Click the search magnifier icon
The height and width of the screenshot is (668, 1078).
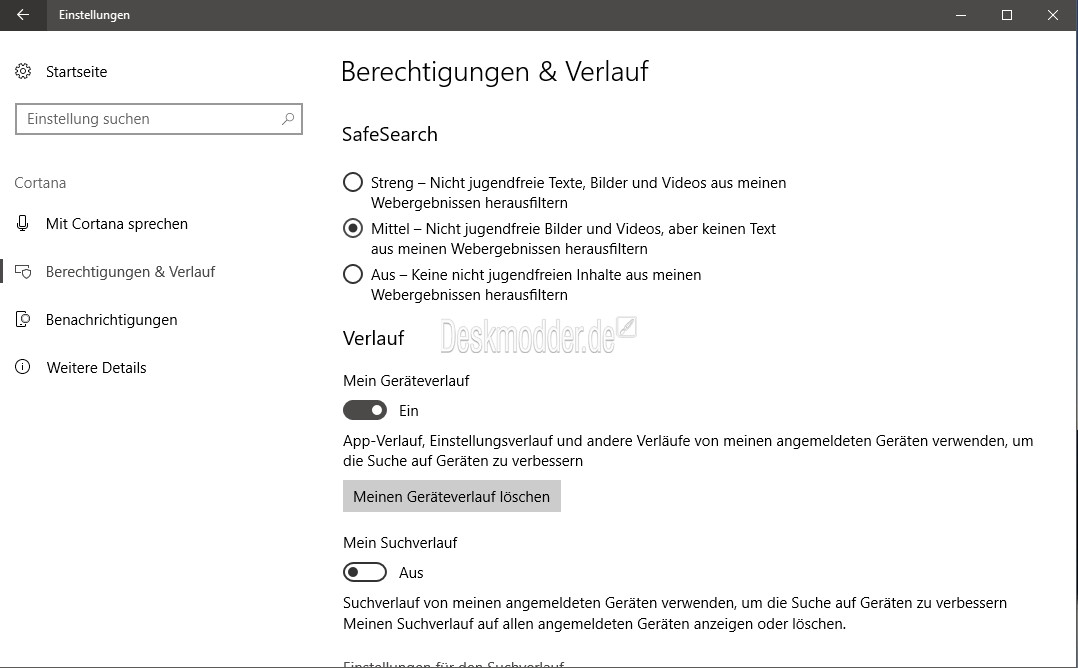[288, 119]
